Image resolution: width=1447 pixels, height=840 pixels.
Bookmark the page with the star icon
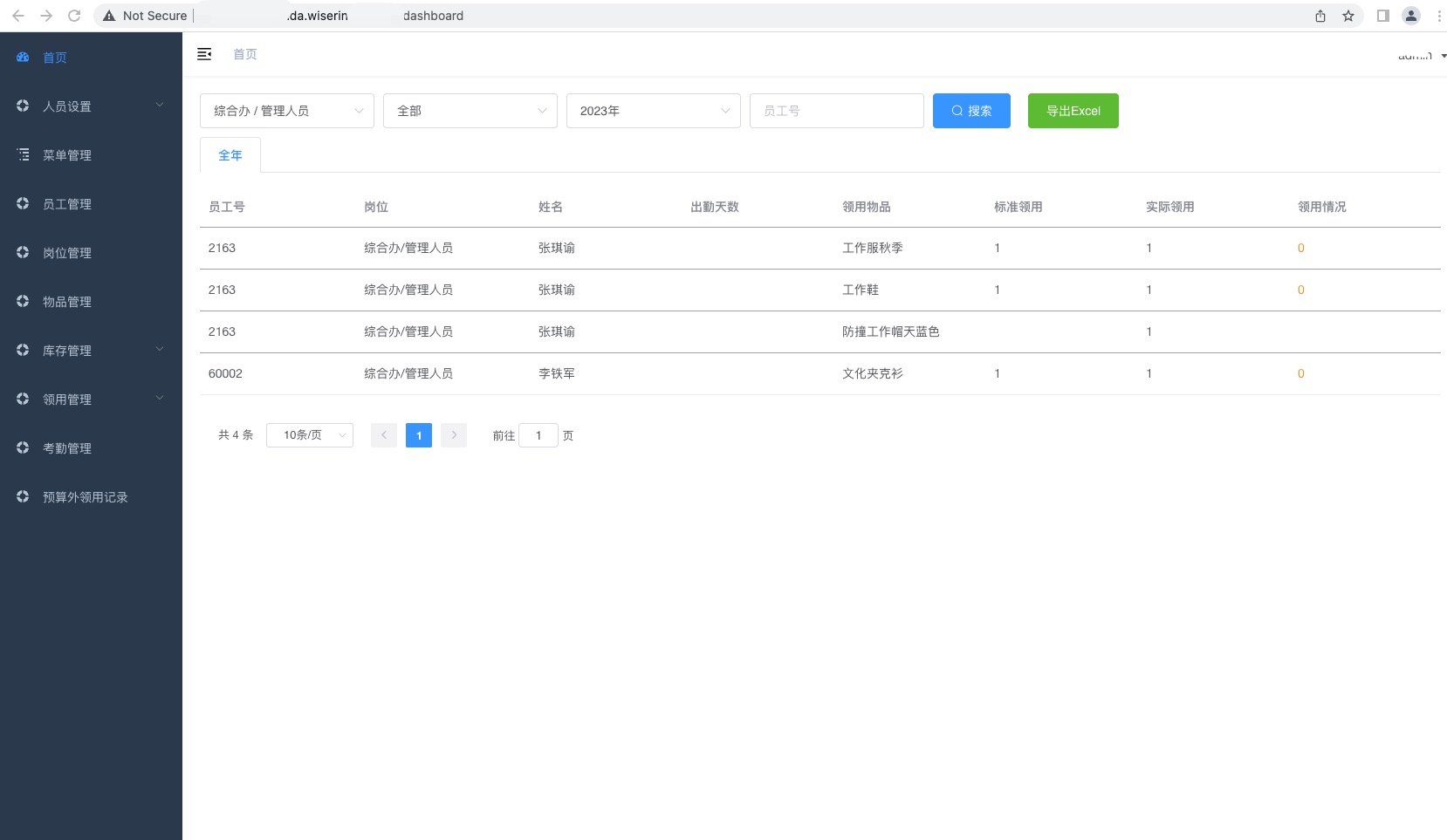pyautogui.click(x=1348, y=16)
